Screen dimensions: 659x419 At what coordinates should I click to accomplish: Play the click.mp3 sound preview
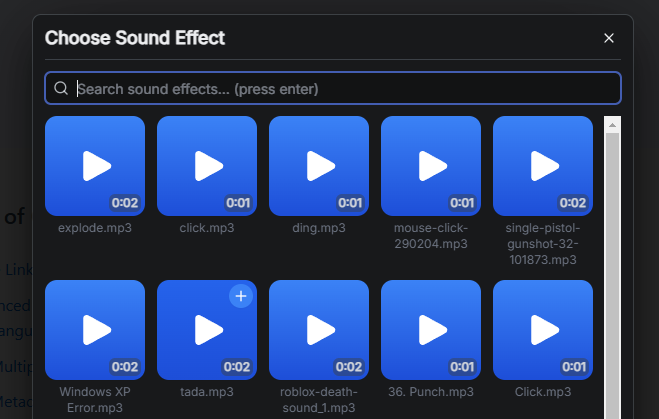(207, 165)
